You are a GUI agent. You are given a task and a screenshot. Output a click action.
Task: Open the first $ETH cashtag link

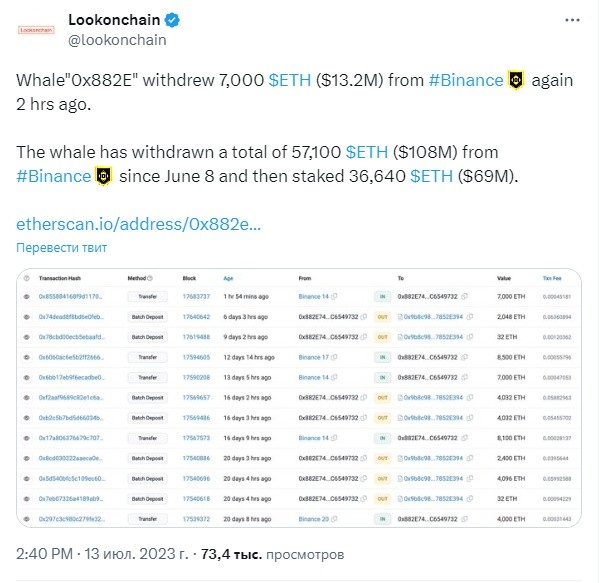(x=290, y=80)
